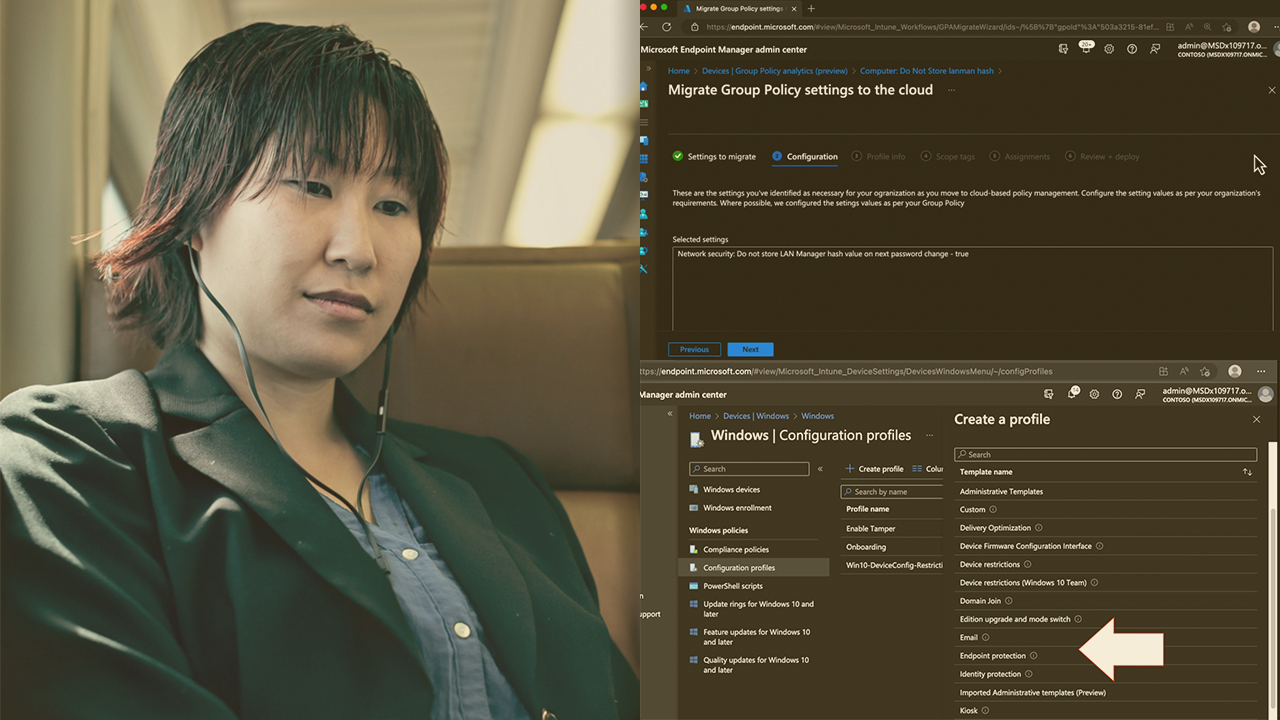This screenshot has height=720, width=1280.
Task: Open settings gear in Migrate Group Policy window
Action: 1109,49
